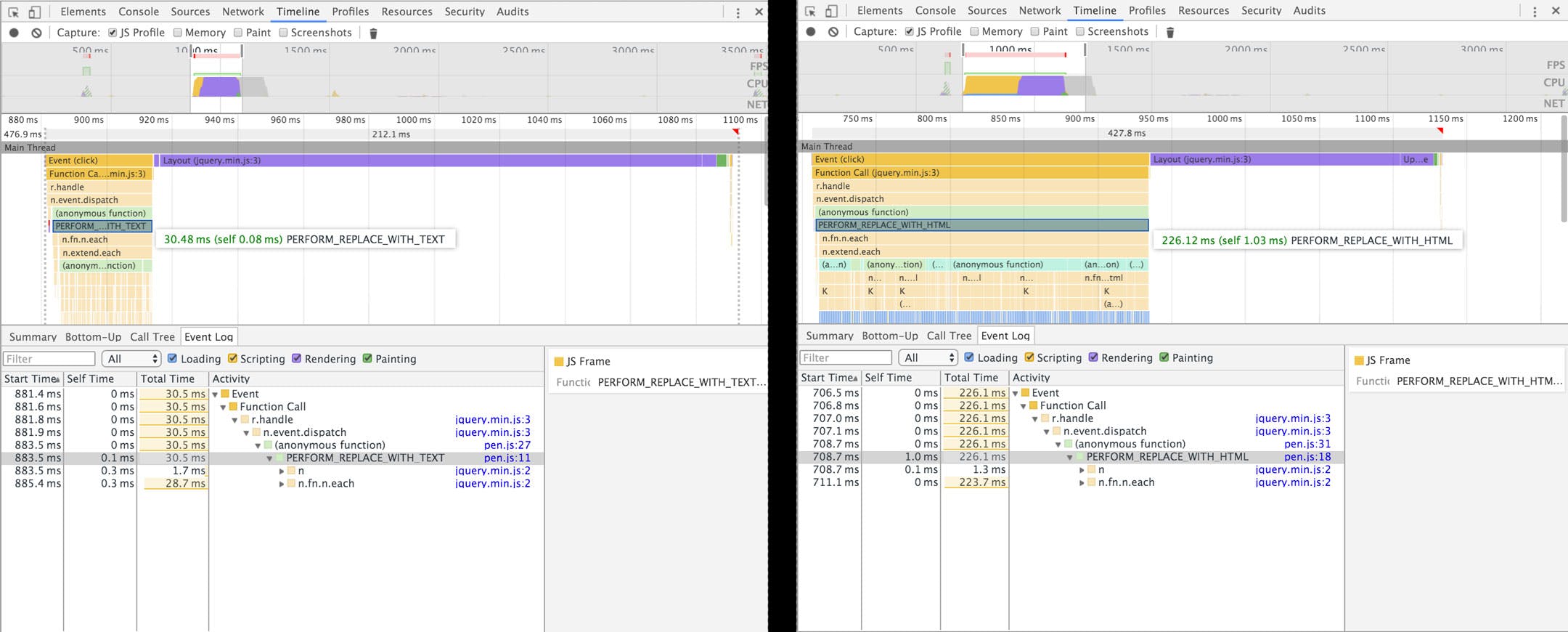Switch to Bottom-Up tab in right details pane
1568x632 pixels.
pyautogui.click(x=890, y=336)
